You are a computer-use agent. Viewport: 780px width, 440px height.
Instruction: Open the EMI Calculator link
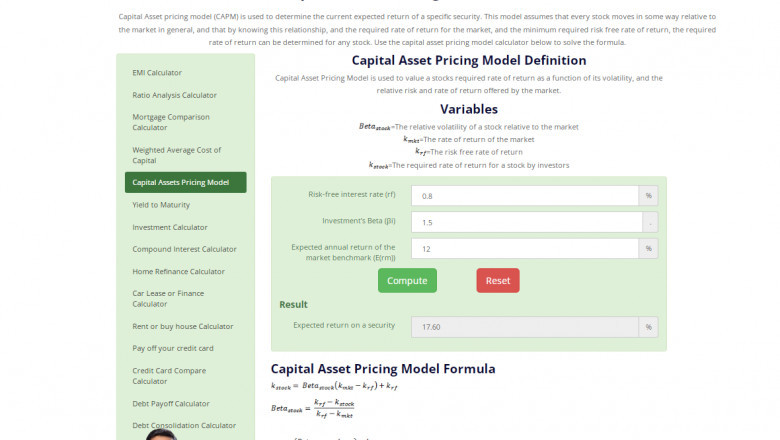click(x=157, y=72)
